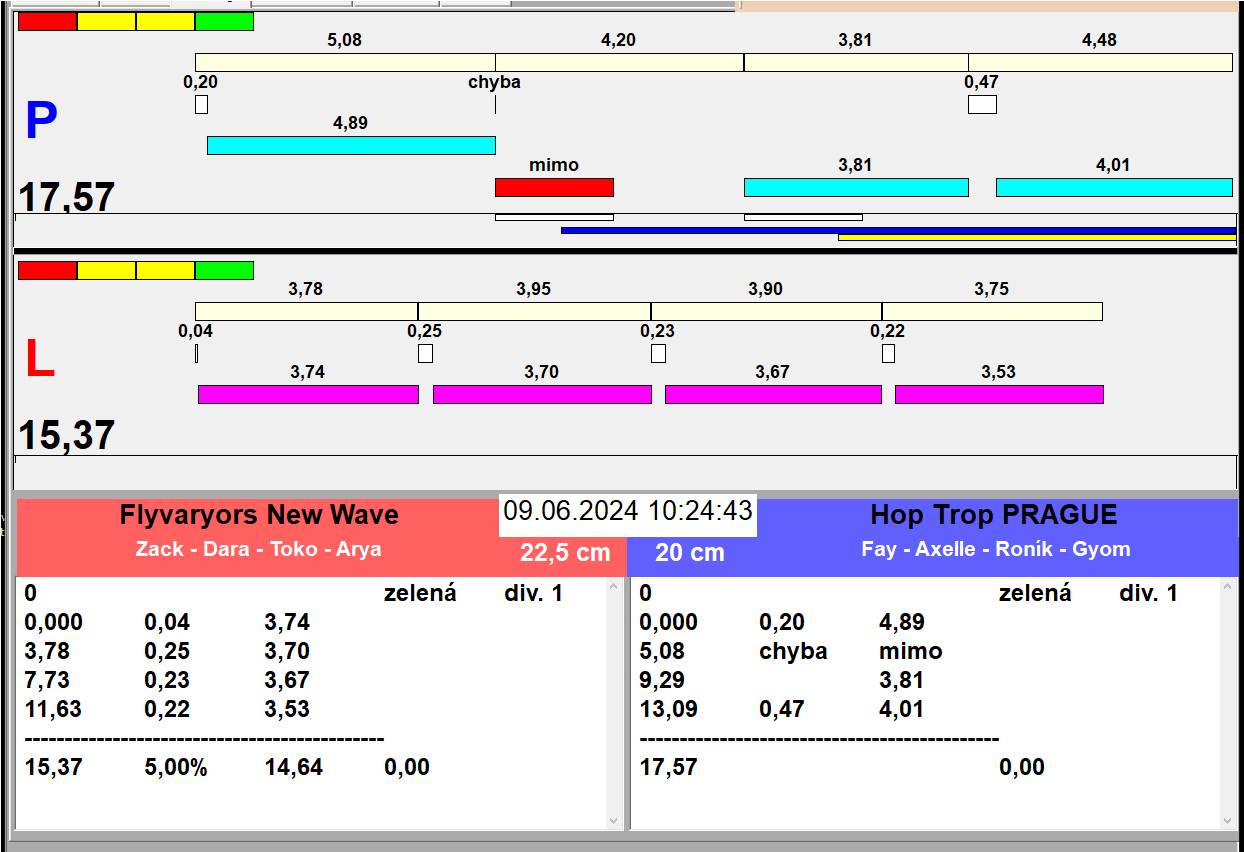
Task: Click the magenta 3,53 run bar
Action: tap(998, 394)
